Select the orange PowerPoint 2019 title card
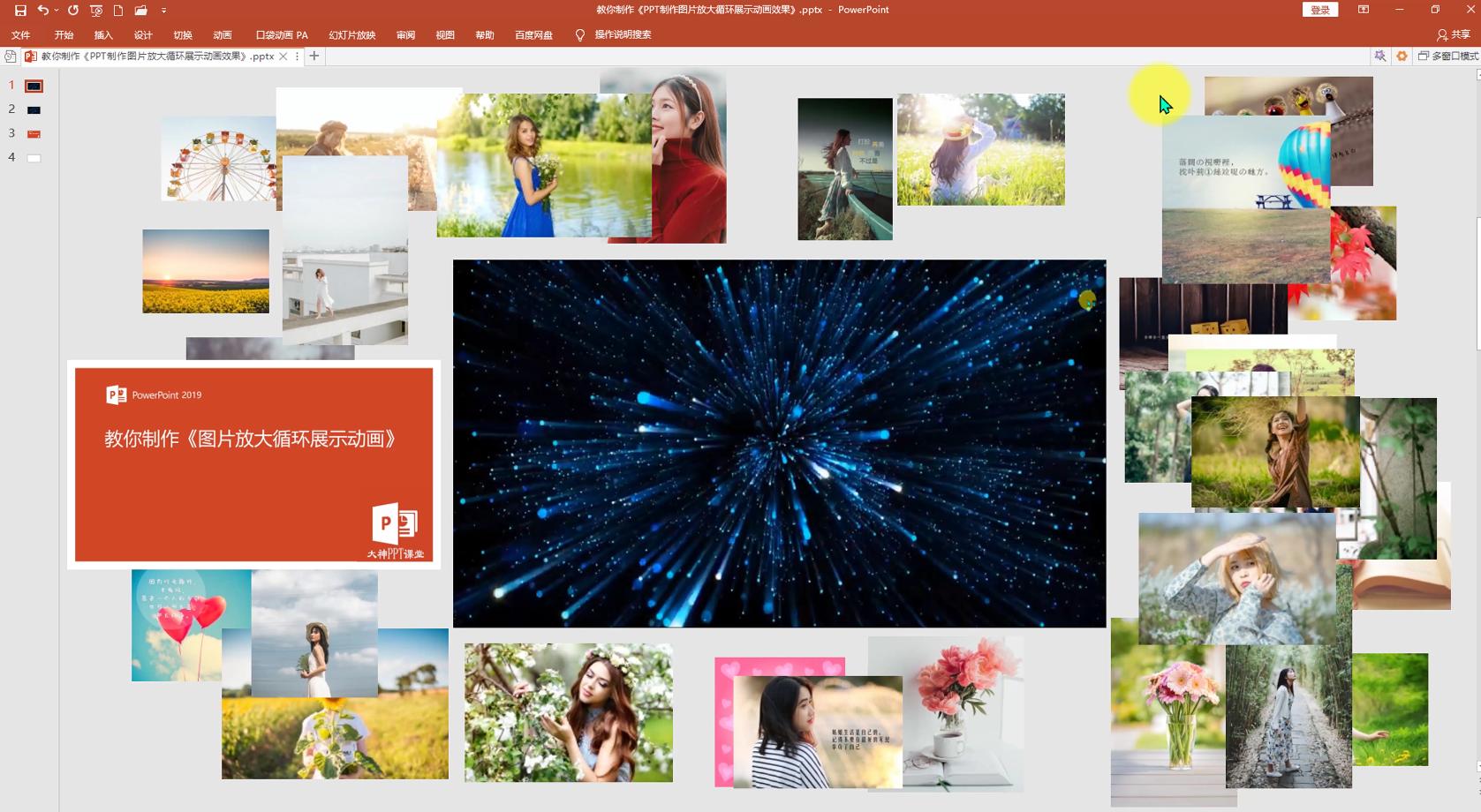 pyautogui.click(x=253, y=464)
